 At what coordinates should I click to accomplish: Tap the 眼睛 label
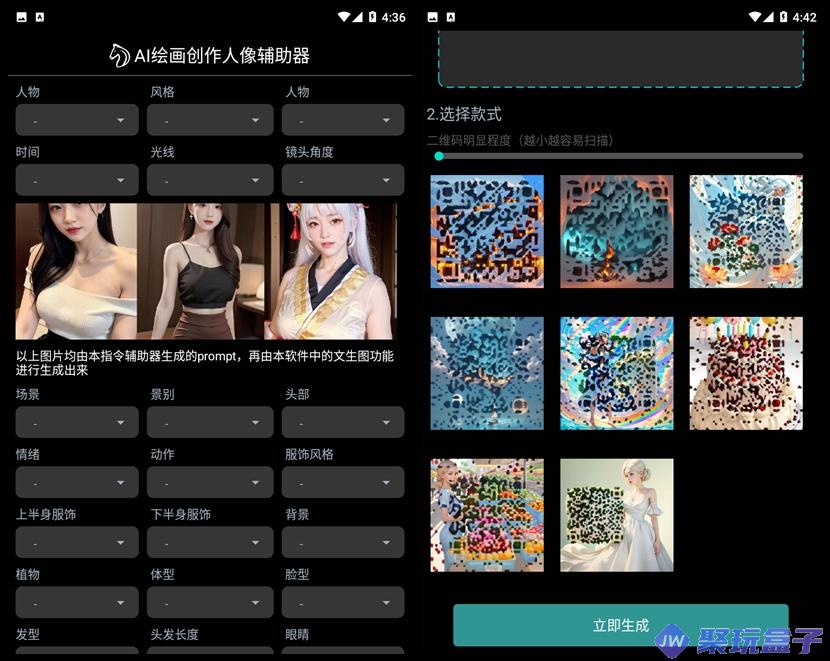point(297,634)
